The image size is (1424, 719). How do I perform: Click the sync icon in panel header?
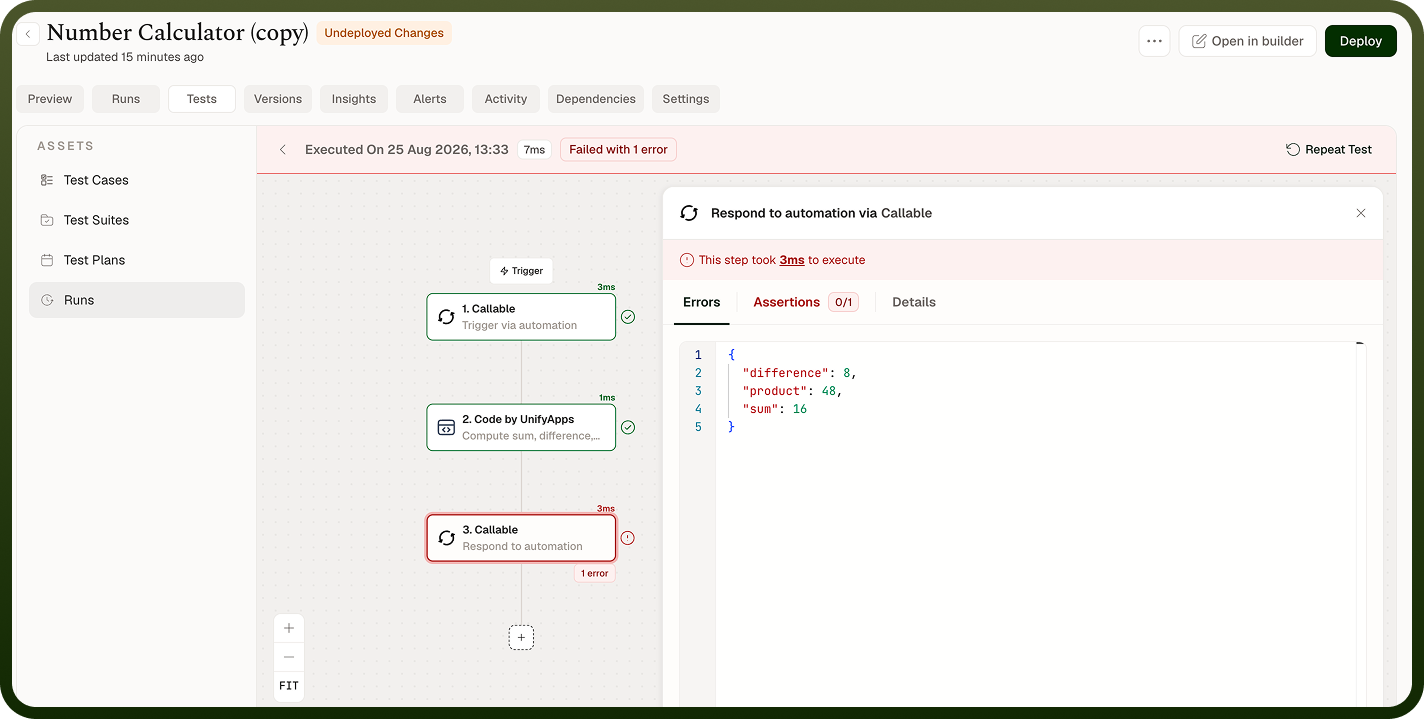coord(689,213)
